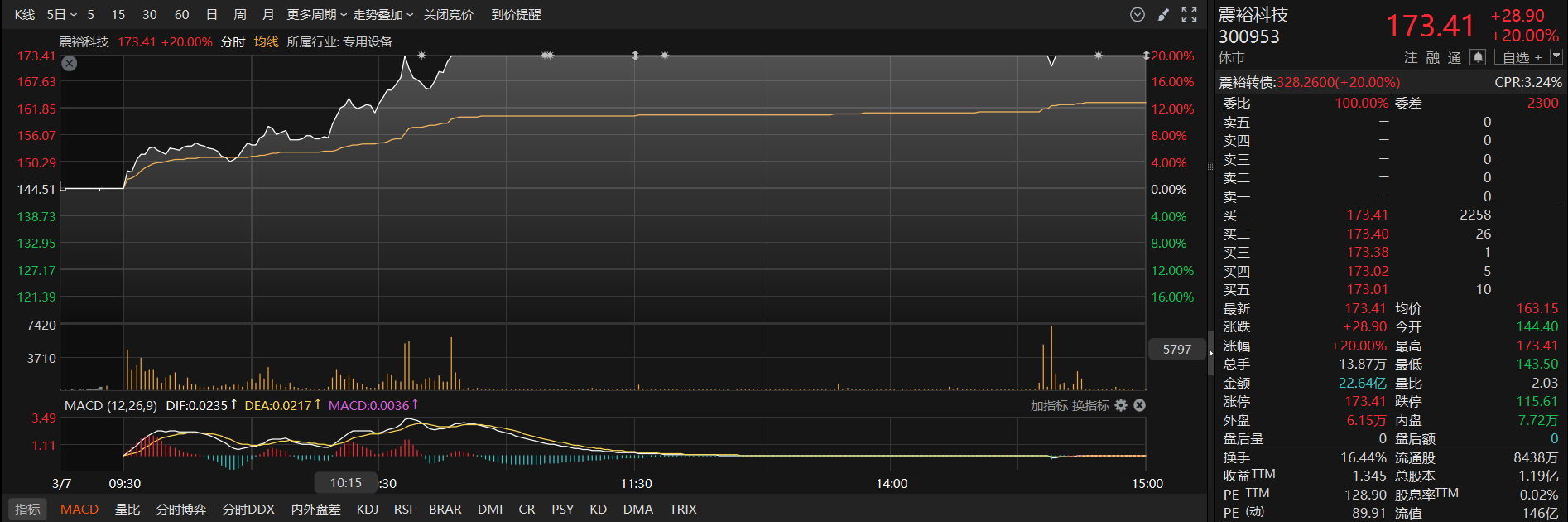Click the price alert bell icon
The image size is (1568, 522).
coord(1478,57)
